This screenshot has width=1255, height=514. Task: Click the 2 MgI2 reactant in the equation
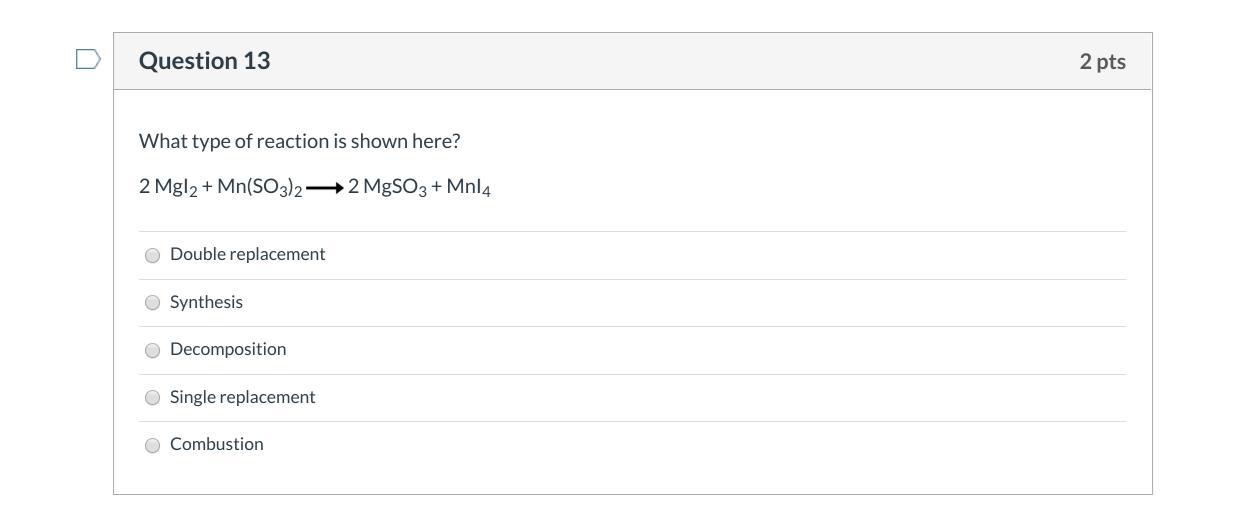[x=167, y=187]
